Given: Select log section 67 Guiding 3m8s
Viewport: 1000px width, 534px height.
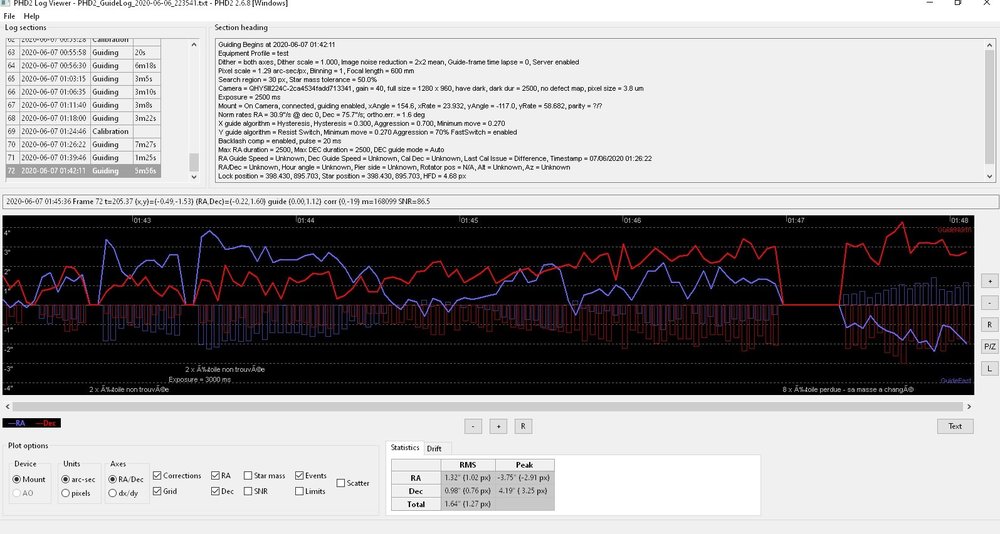Looking at the screenshot, I should pos(83,105).
